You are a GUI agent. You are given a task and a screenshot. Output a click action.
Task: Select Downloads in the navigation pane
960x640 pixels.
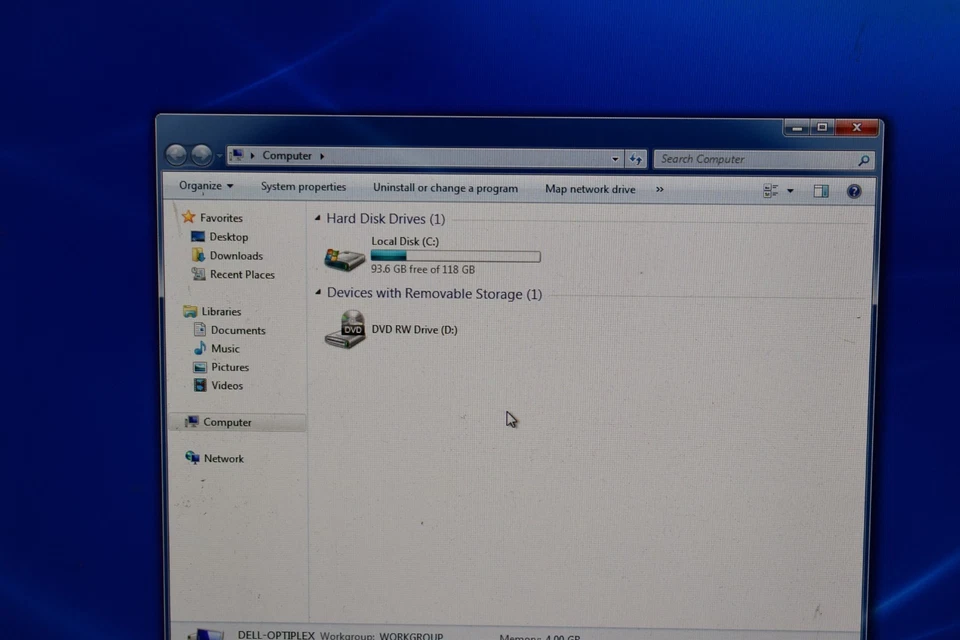coord(236,255)
